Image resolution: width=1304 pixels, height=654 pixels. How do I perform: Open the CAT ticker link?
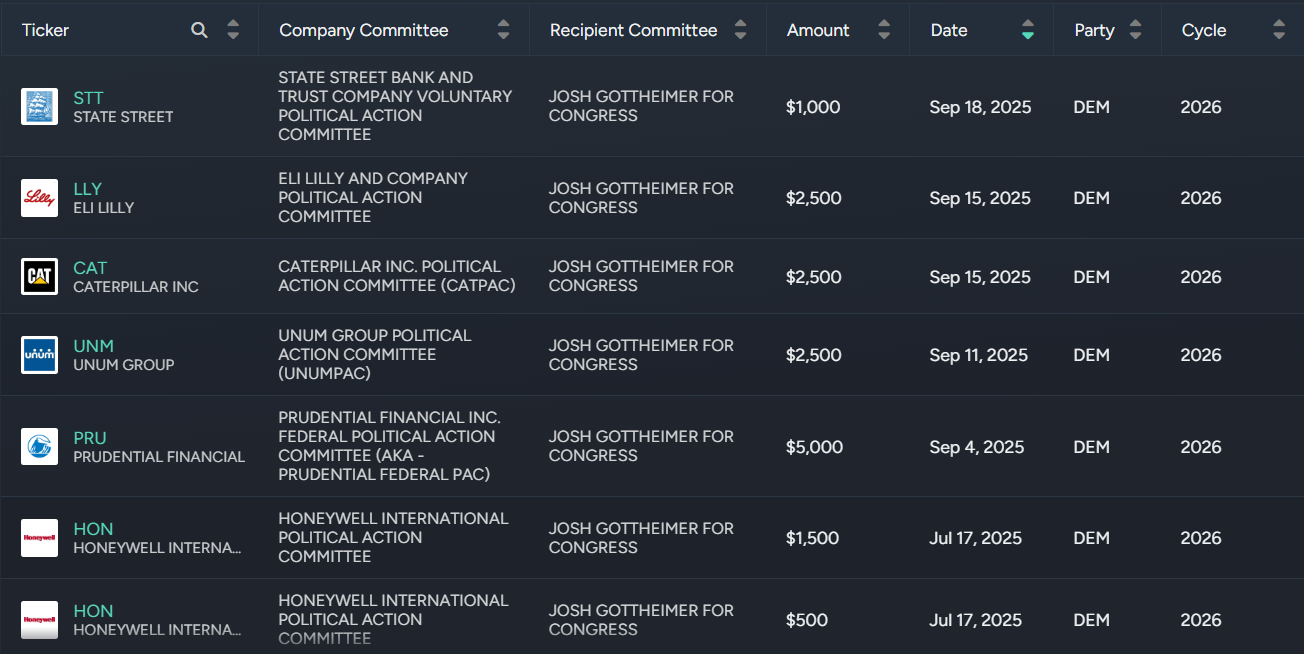click(90, 268)
